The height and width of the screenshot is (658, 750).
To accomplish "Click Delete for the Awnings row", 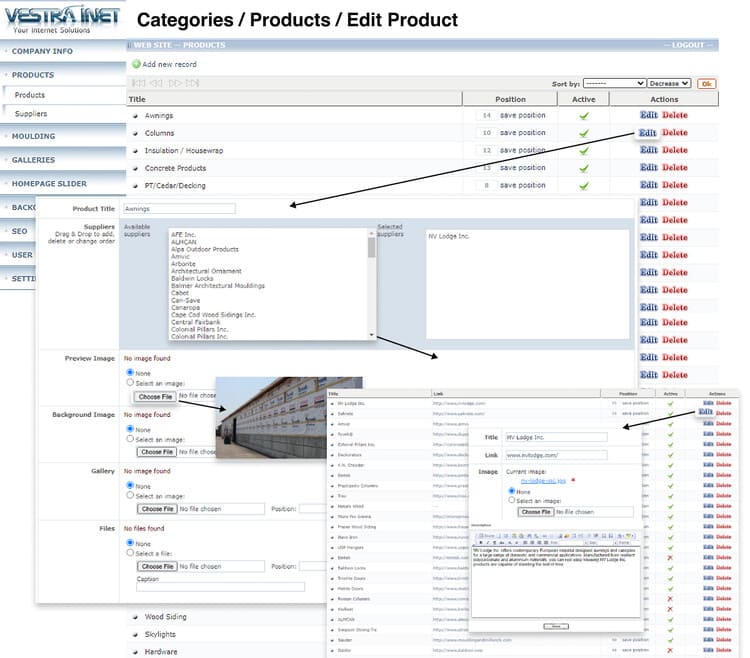I will click(675, 115).
